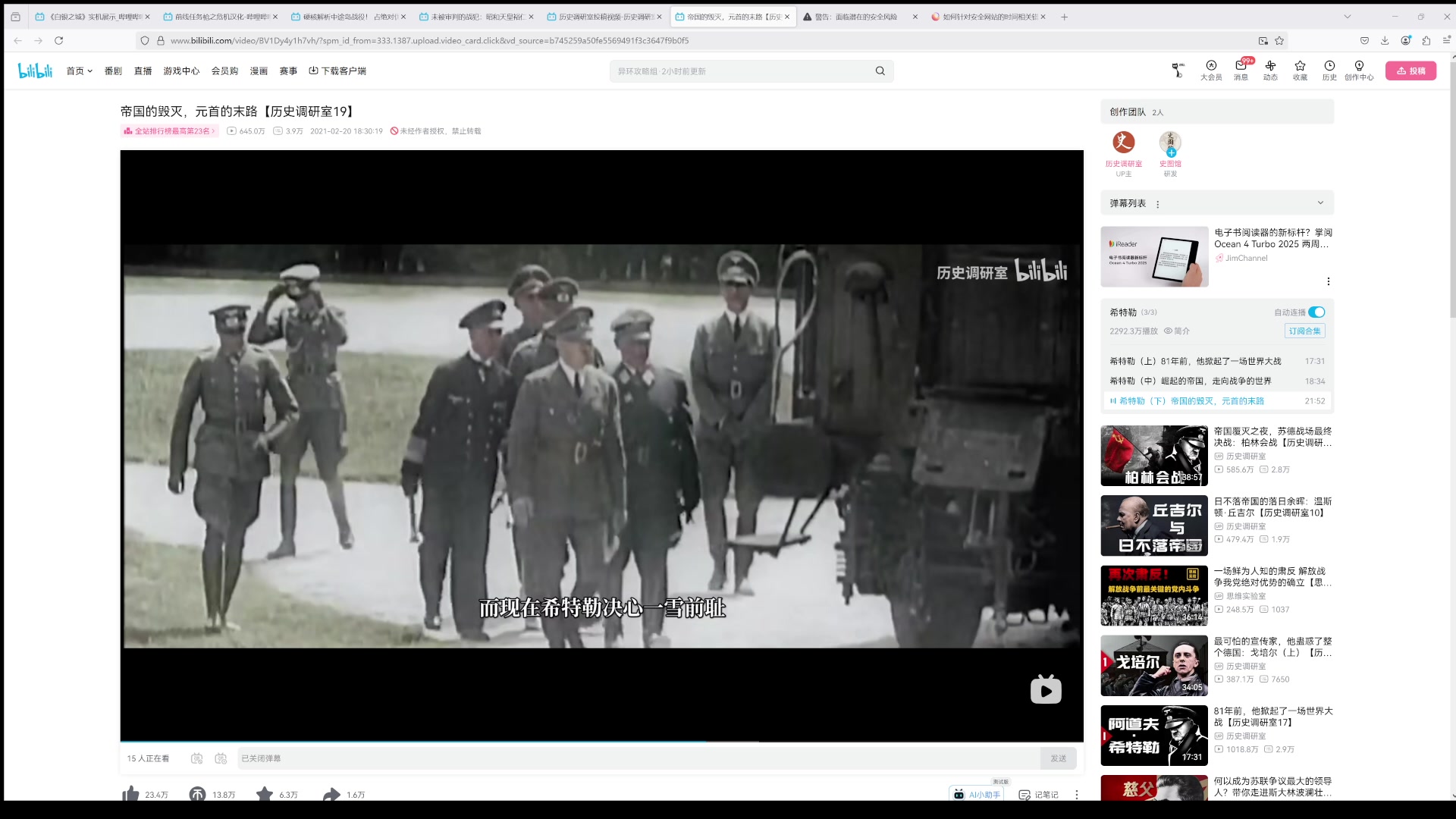
Task: Switch to the 《白银之城》实机展示 browser tab
Action: tap(92, 16)
